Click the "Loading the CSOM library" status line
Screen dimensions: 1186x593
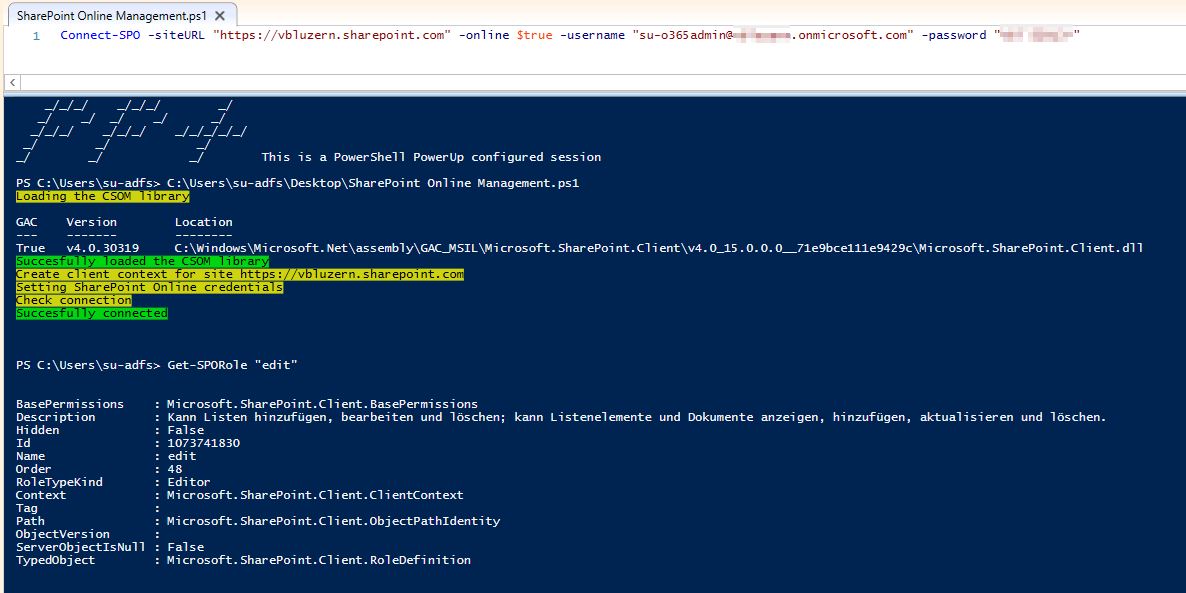click(102, 196)
